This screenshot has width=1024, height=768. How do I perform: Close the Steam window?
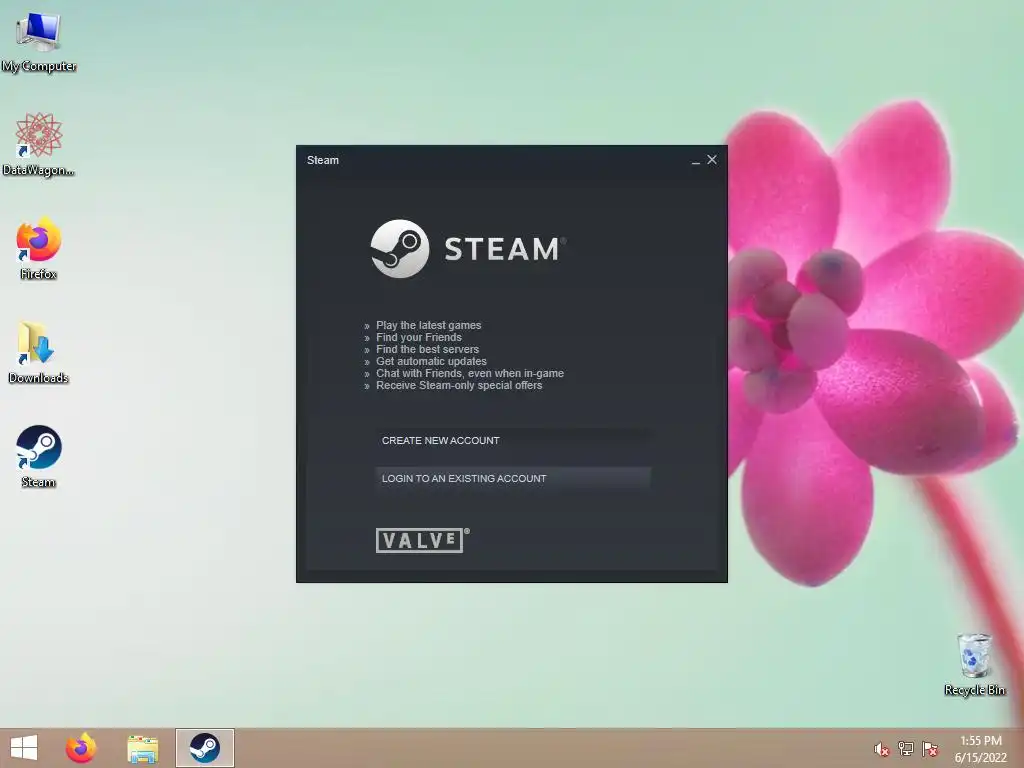712,159
